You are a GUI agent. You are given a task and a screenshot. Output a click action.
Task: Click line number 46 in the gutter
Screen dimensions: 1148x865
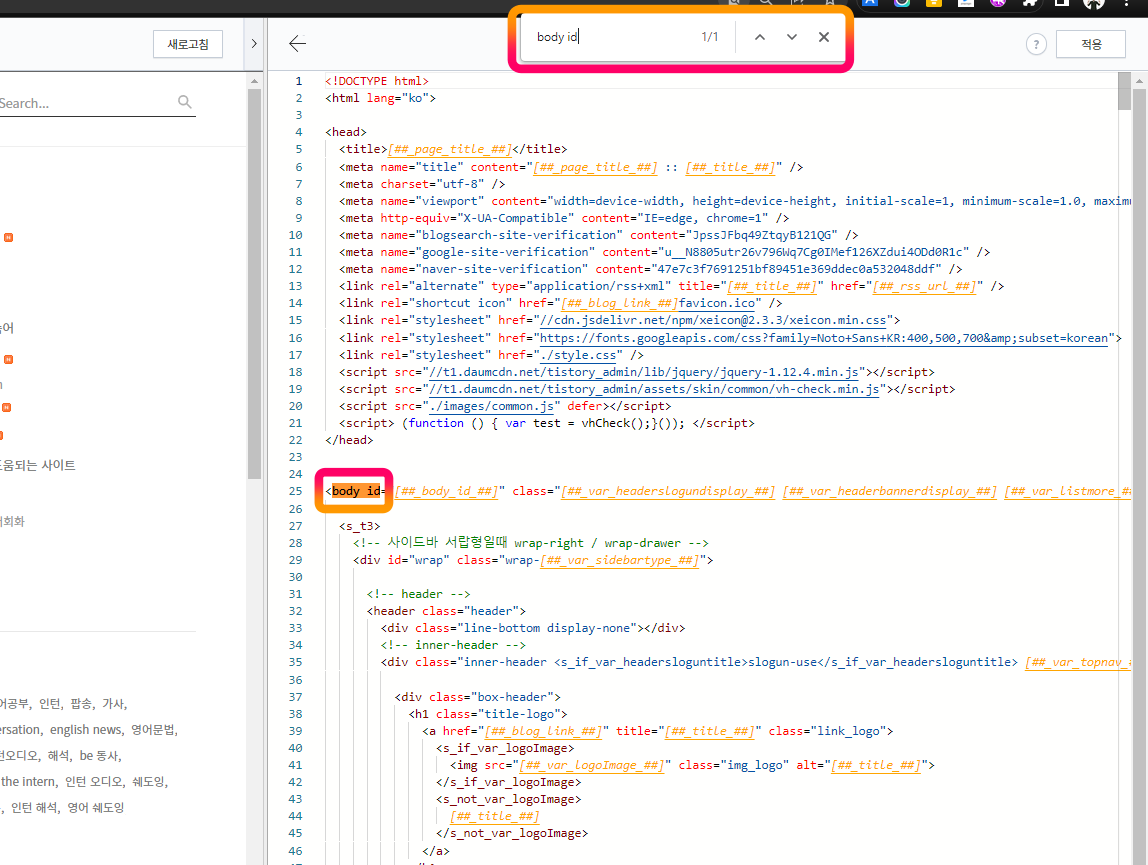(295, 851)
